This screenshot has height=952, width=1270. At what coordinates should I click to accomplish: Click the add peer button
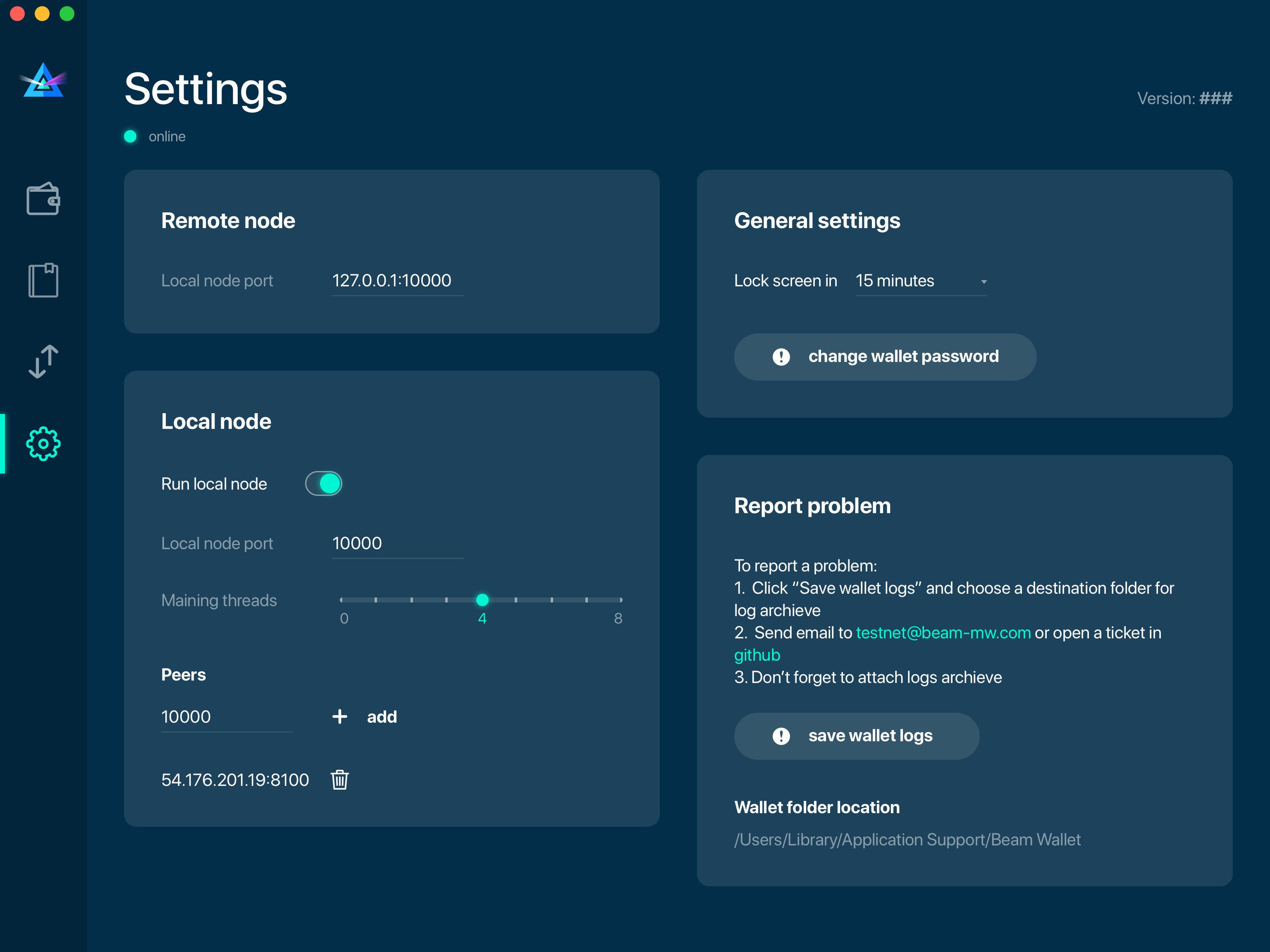click(365, 716)
